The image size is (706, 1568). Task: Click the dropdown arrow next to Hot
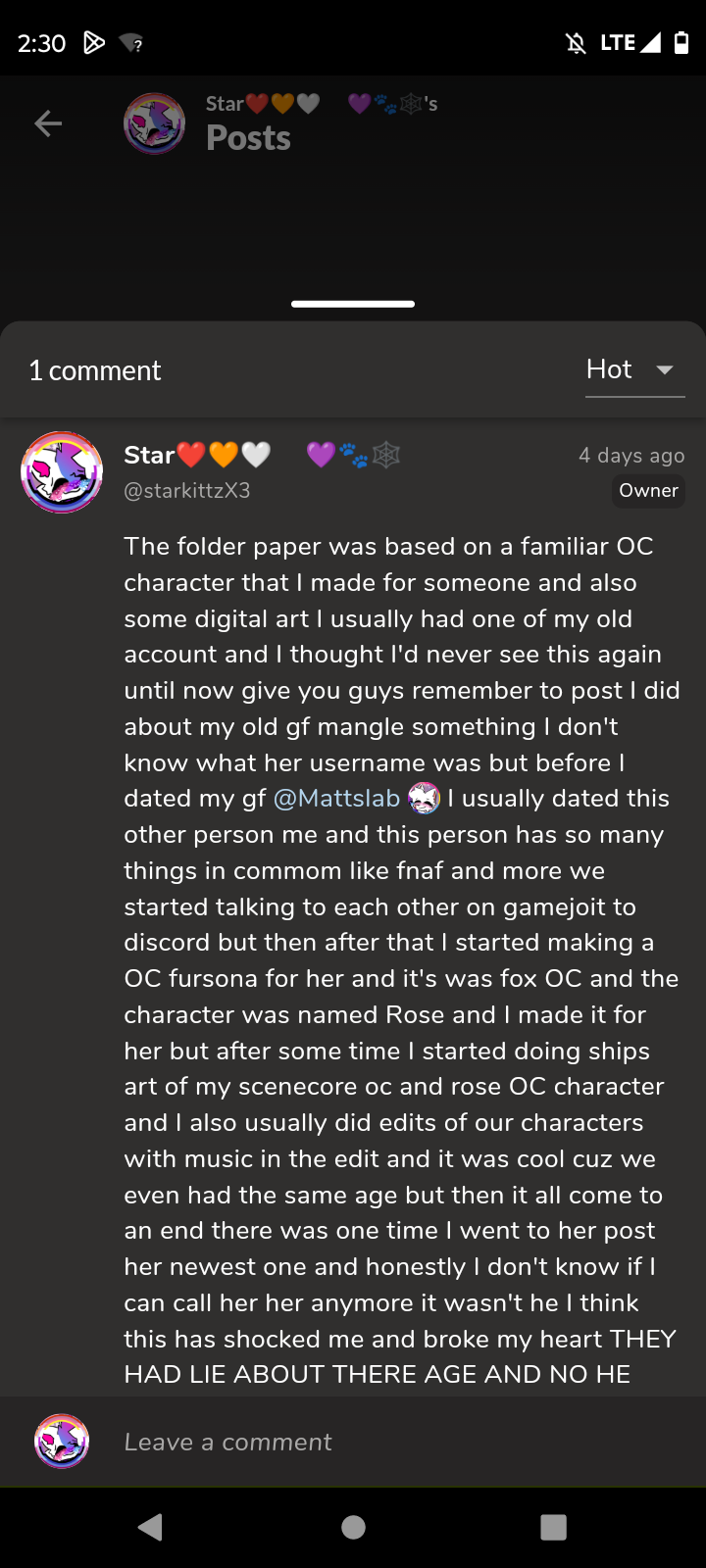(665, 370)
